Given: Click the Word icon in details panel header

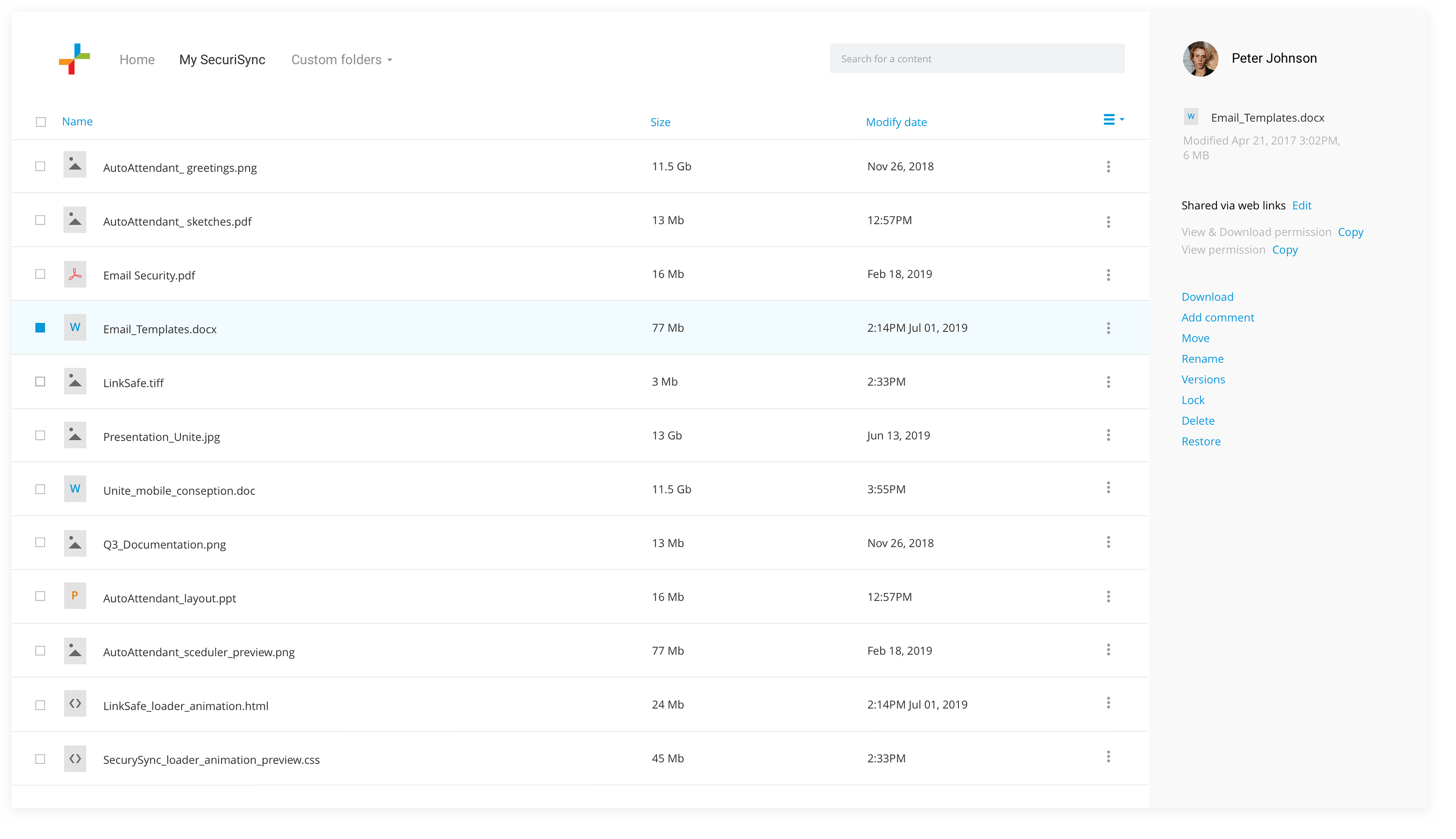Looking at the screenshot, I should [x=1191, y=116].
